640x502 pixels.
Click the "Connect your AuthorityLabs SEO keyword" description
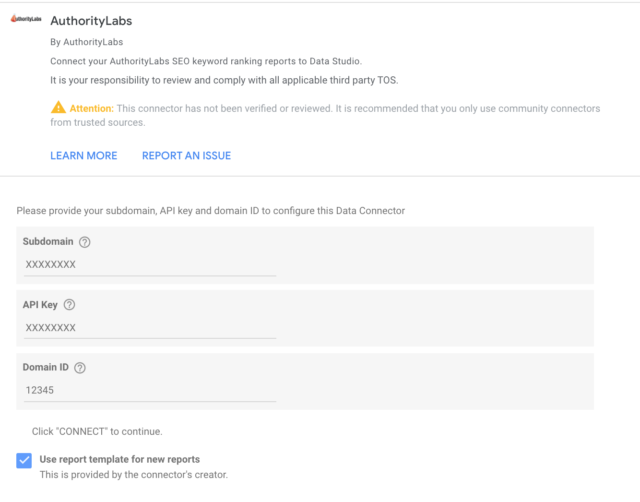206,61
